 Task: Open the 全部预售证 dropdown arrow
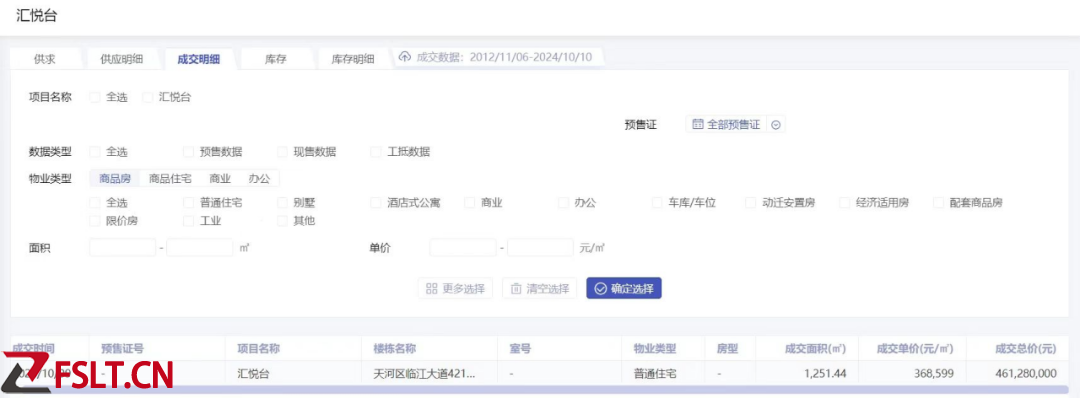(x=776, y=125)
